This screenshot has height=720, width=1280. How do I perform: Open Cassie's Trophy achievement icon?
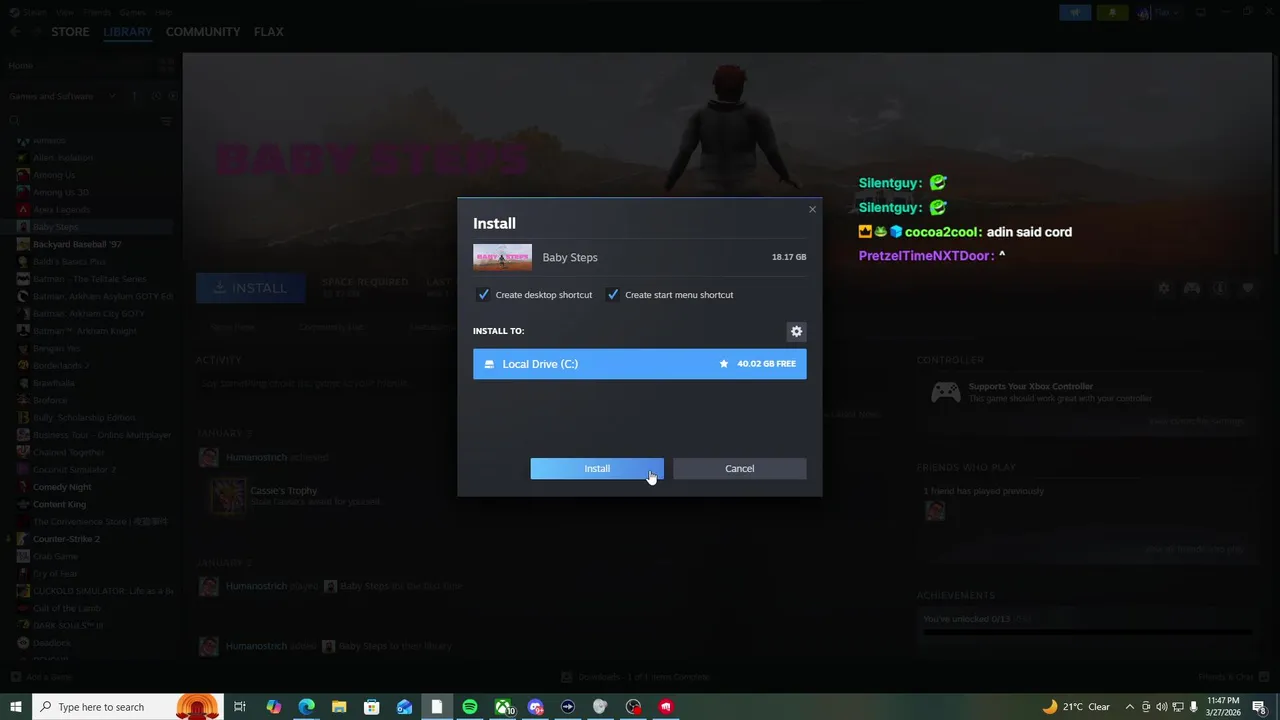pos(228,496)
